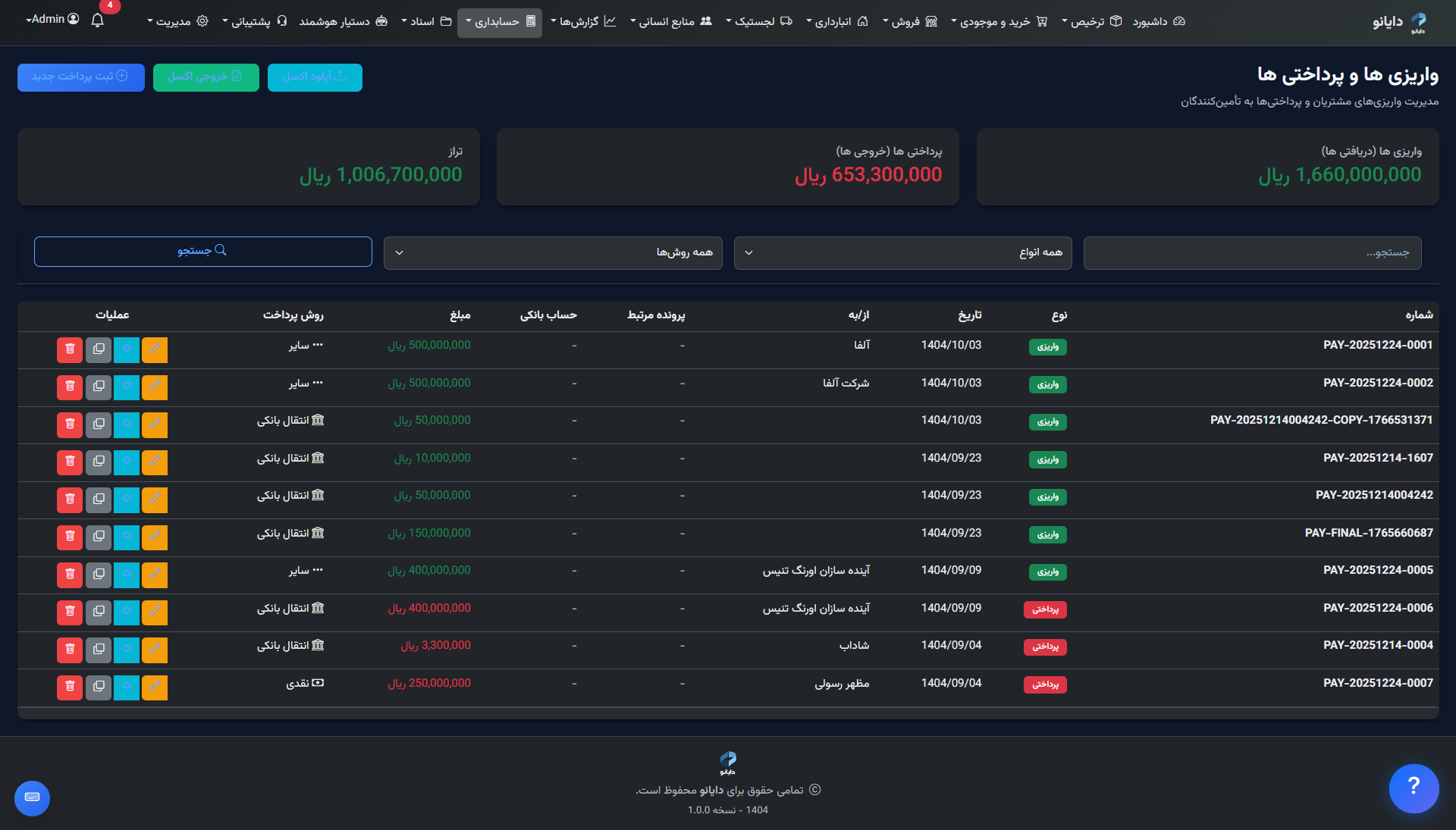Open the گزارش‌ها reports menu

click(x=583, y=22)
